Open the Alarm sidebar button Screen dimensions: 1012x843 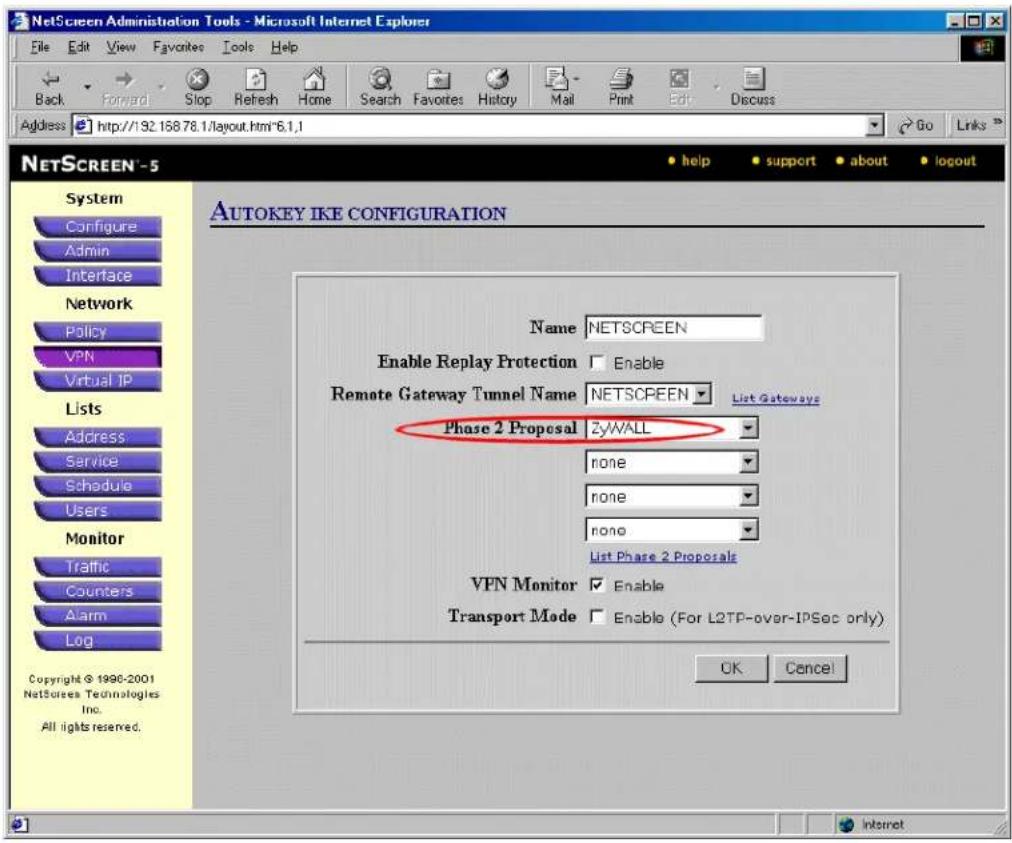pos(98,616)
